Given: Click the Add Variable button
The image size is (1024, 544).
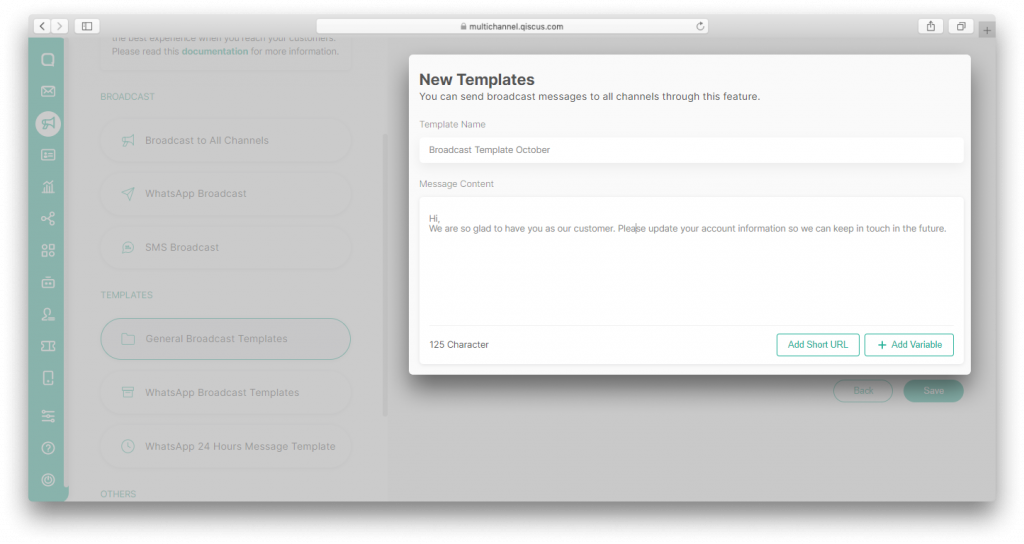Looking at the screenshot, I should 909,345.
